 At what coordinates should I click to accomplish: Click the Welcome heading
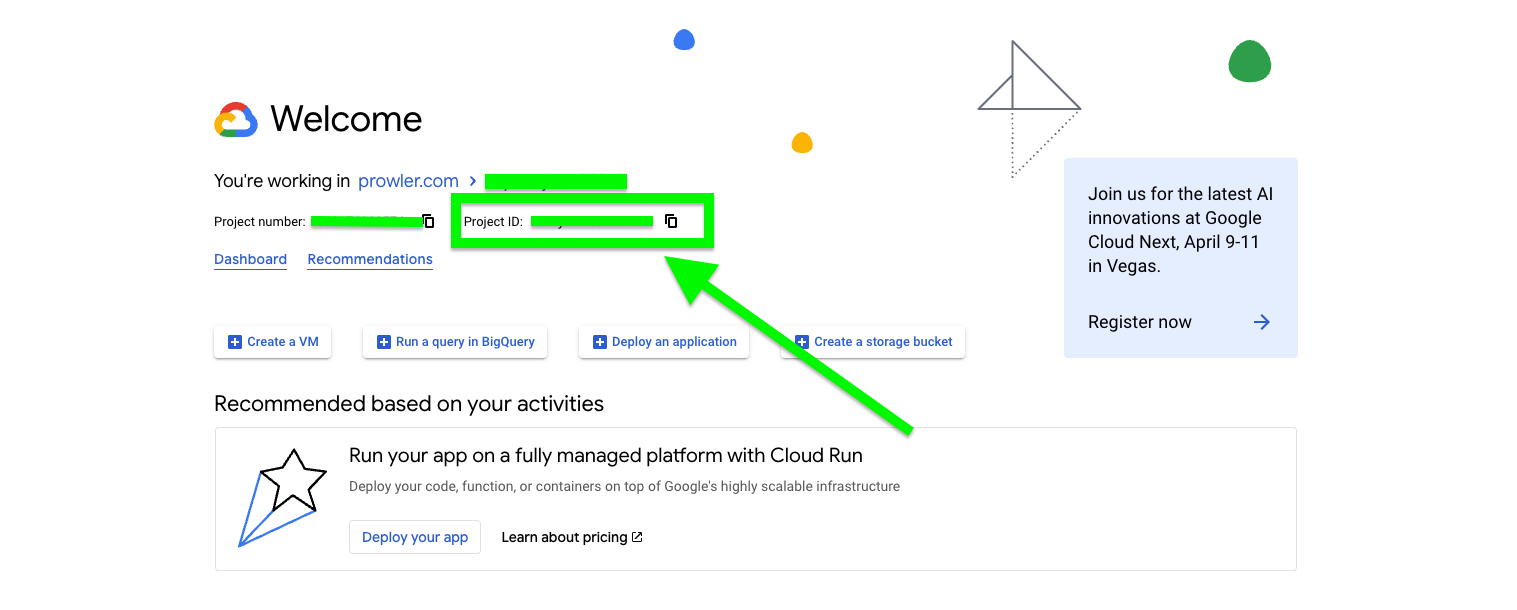[346, 120]
